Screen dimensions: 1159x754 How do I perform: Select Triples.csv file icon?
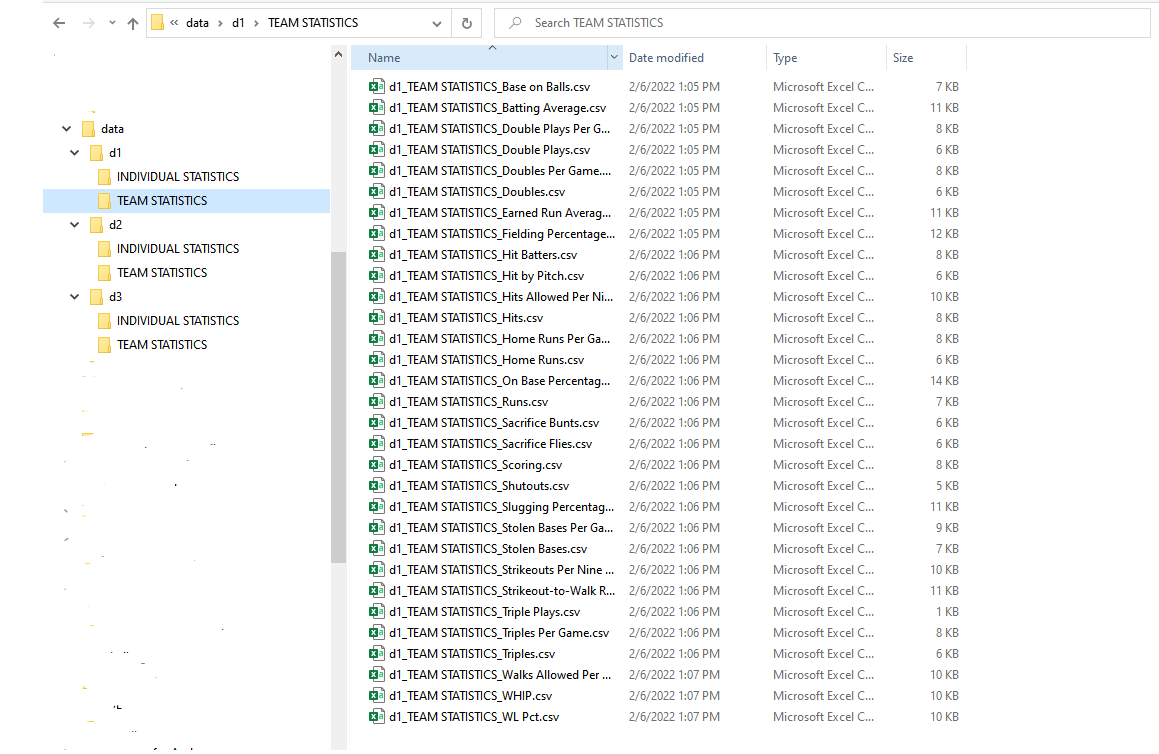[377, 654]
